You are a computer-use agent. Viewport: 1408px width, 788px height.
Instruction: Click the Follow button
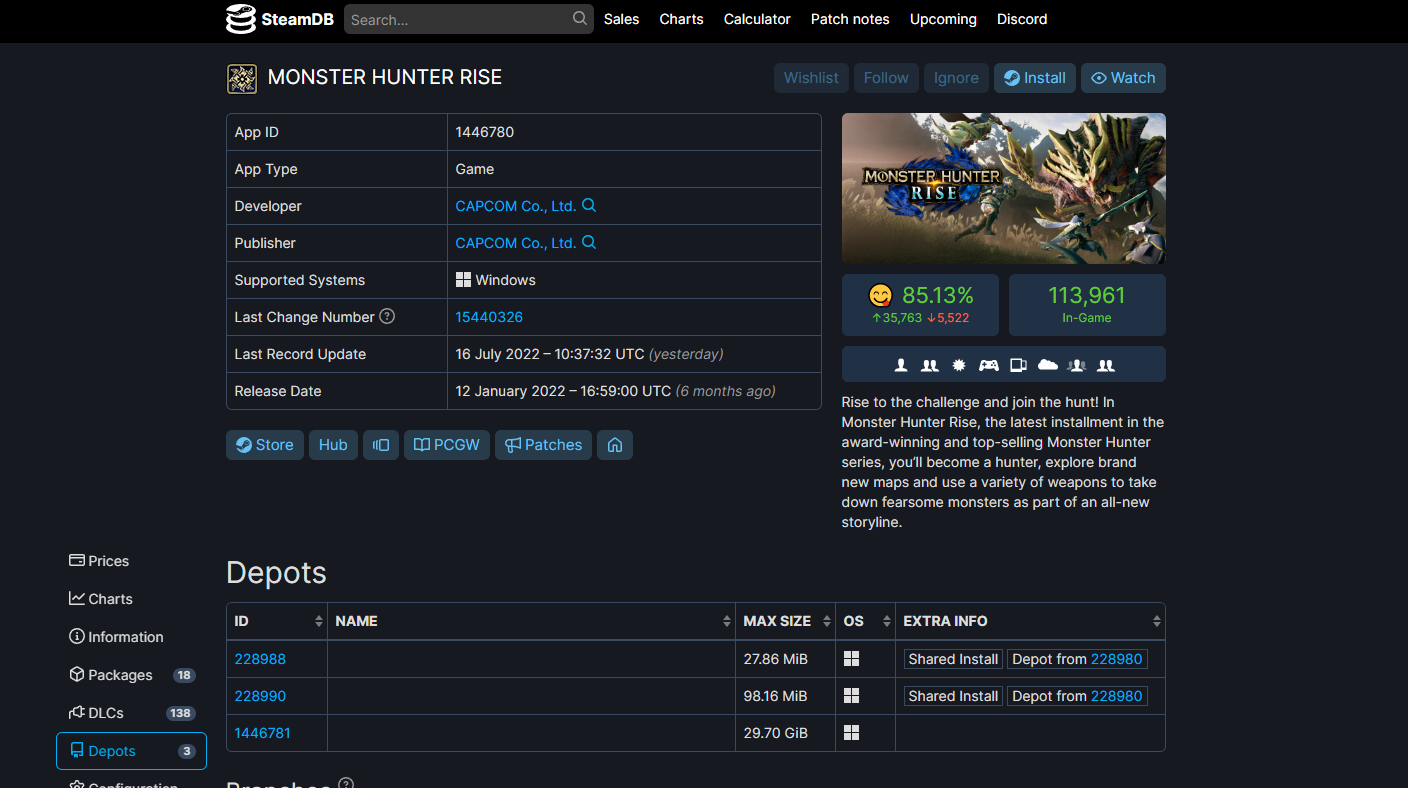tap(886, 78)
